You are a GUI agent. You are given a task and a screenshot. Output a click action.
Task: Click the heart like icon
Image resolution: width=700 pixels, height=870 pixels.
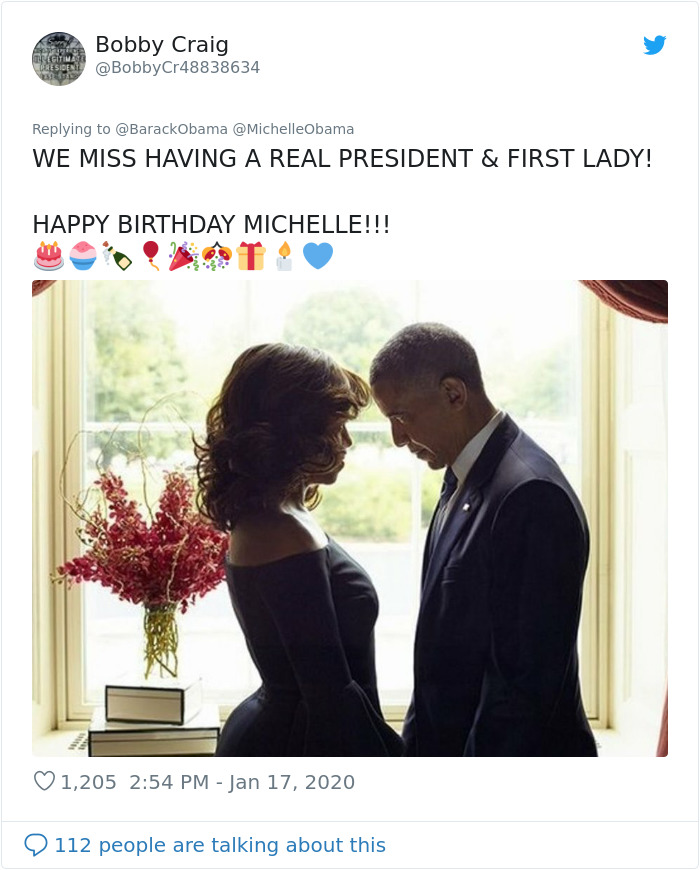click(x=43, y=782)
